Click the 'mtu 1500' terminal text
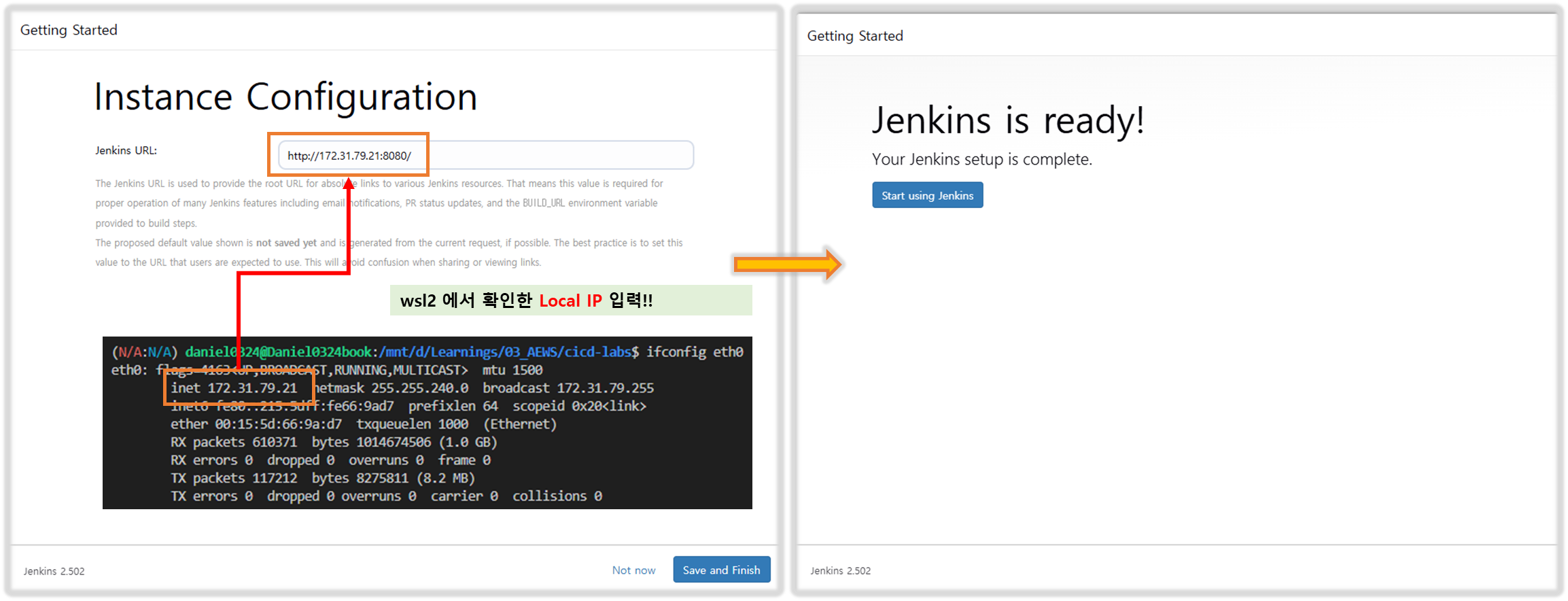 click(x=512, y=371)
